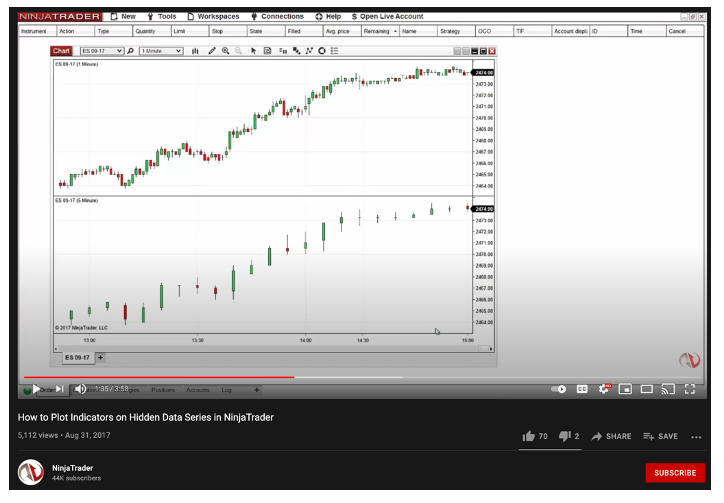This screenshot has width=724, height=503.
Task: Toggle closed captions CC
Action: [x=582, y=389]
